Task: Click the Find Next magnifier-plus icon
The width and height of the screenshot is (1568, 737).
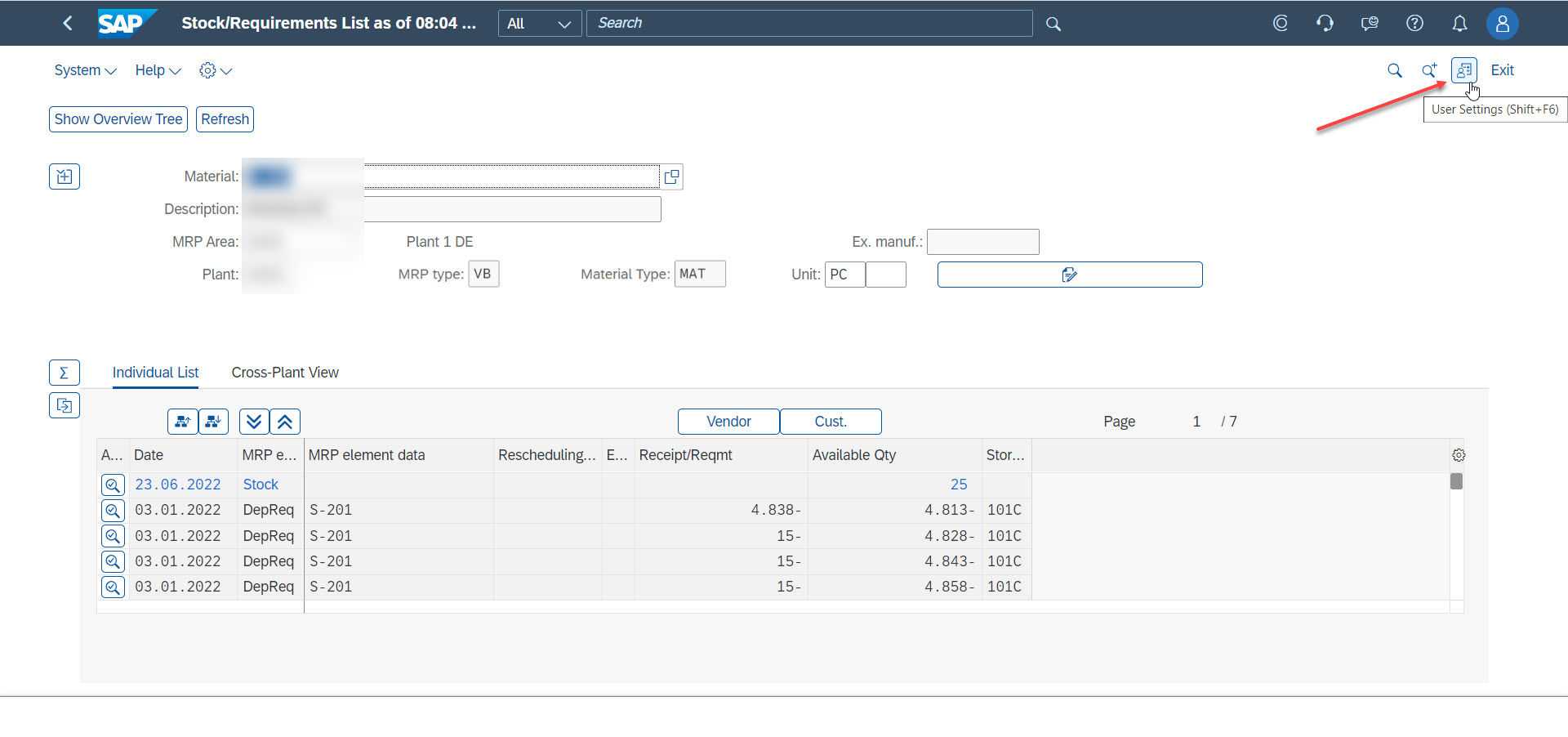Action: pos(1429,70)
